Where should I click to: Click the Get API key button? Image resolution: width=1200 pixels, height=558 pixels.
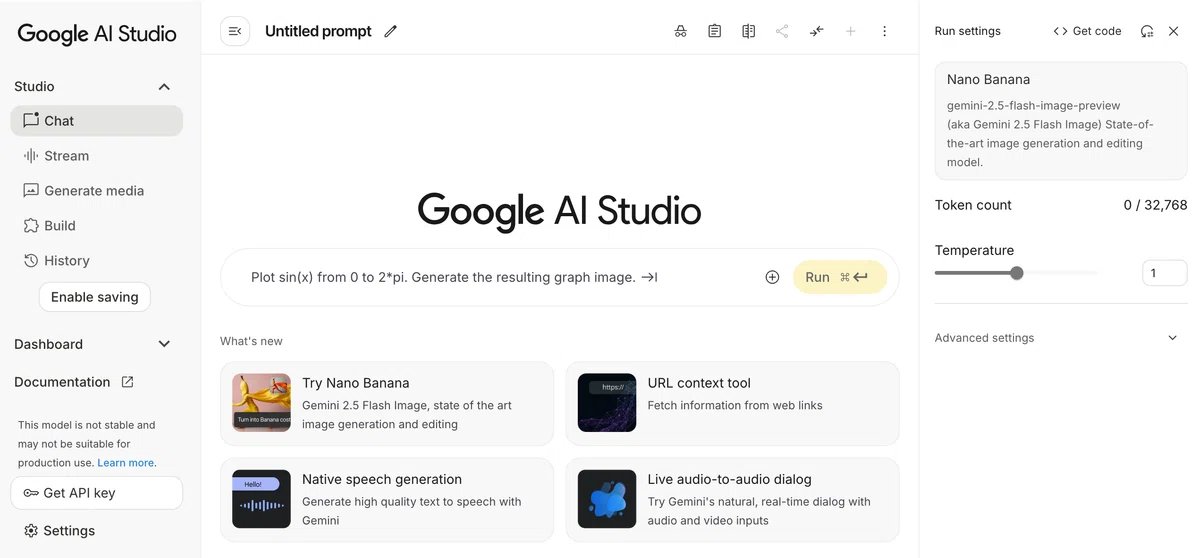click(x=97, y=493)
